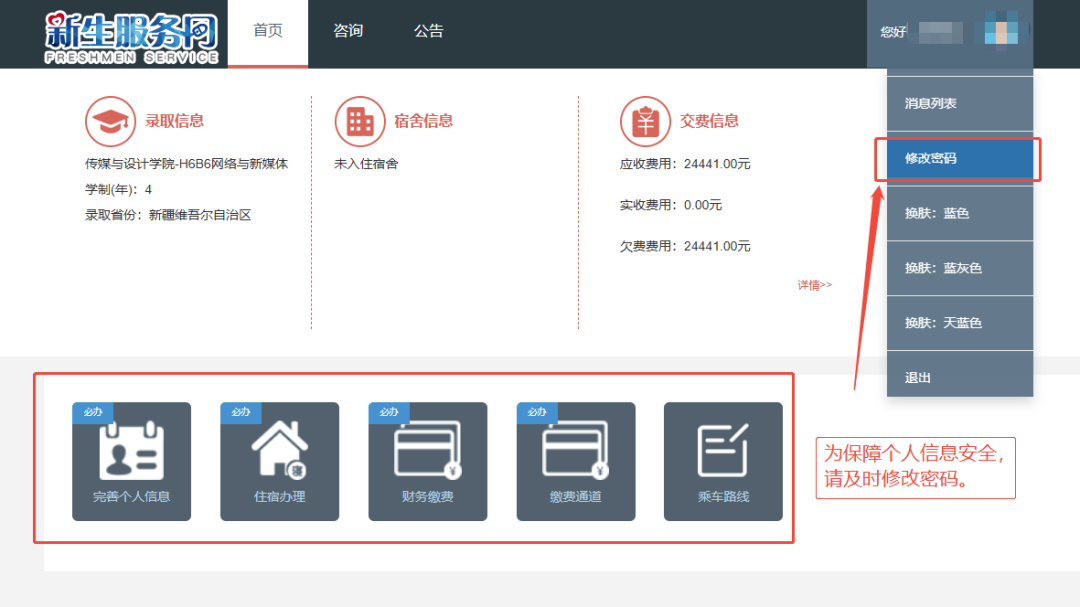Click the yen clipboard 交费信息 icon
This screenshot has width=1080, height=607.
[x=645, y=121]
